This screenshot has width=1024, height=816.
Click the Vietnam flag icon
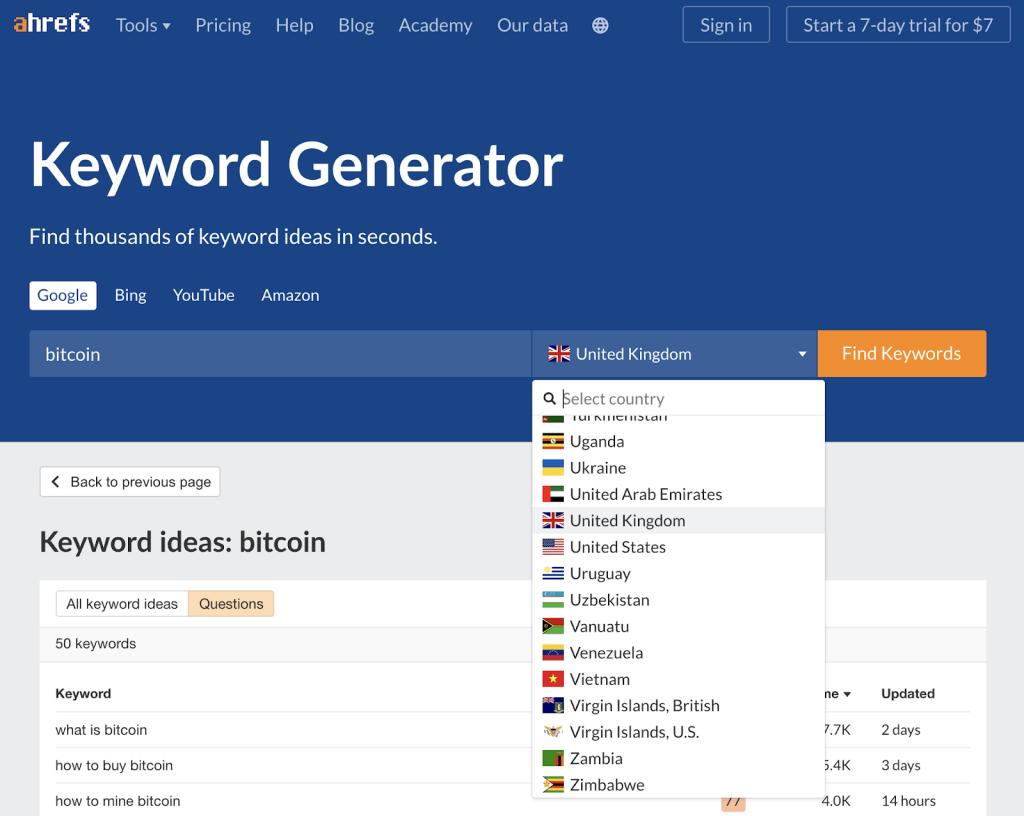click(553, 678)
